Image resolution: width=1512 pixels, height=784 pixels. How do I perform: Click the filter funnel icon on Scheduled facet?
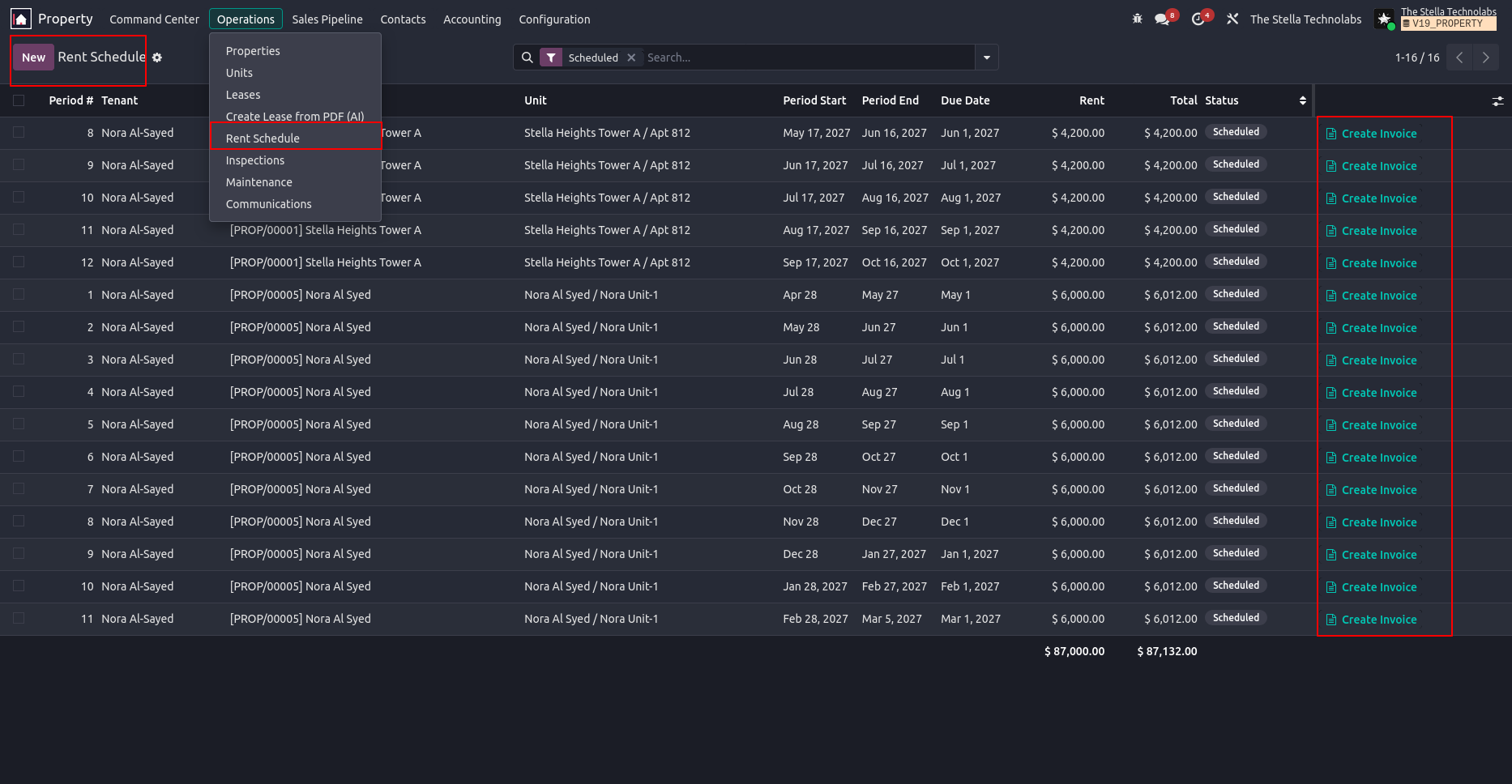pyautogui.click(x=551, y=58)
